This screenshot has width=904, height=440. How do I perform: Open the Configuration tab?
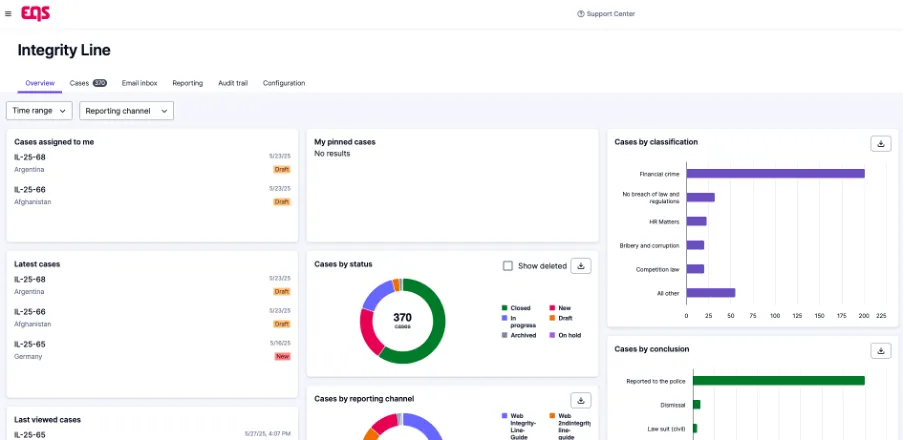pyautogui.click(x=284, y=83)
